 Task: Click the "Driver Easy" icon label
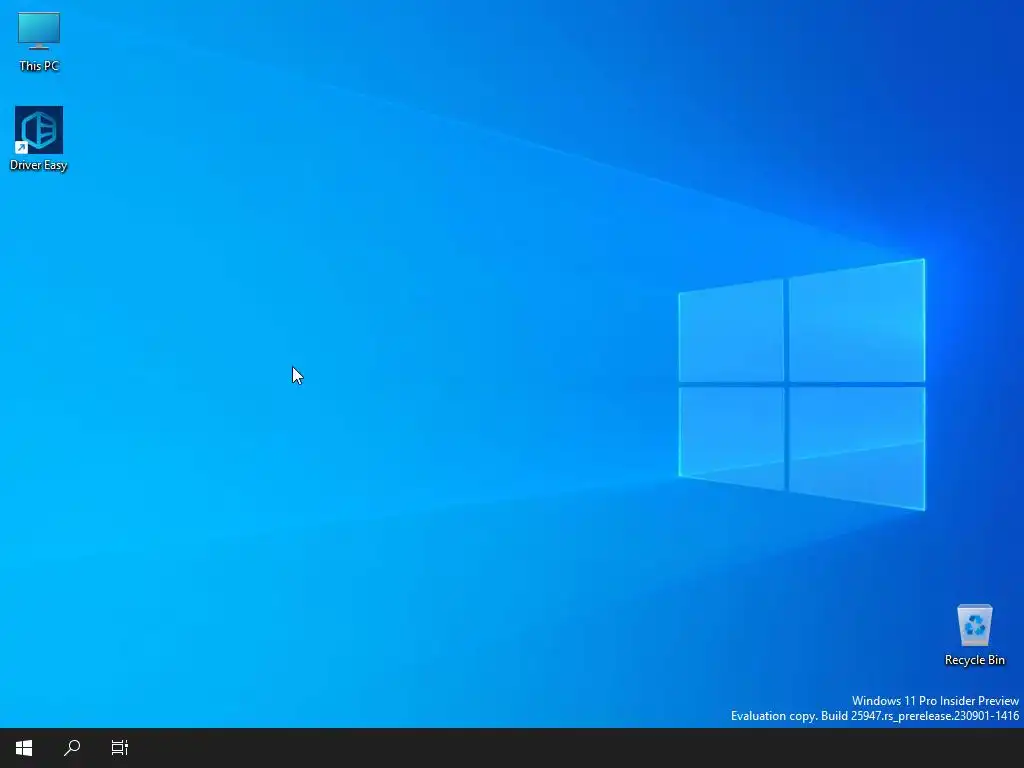pyautogui.click(x=39, y=165)
